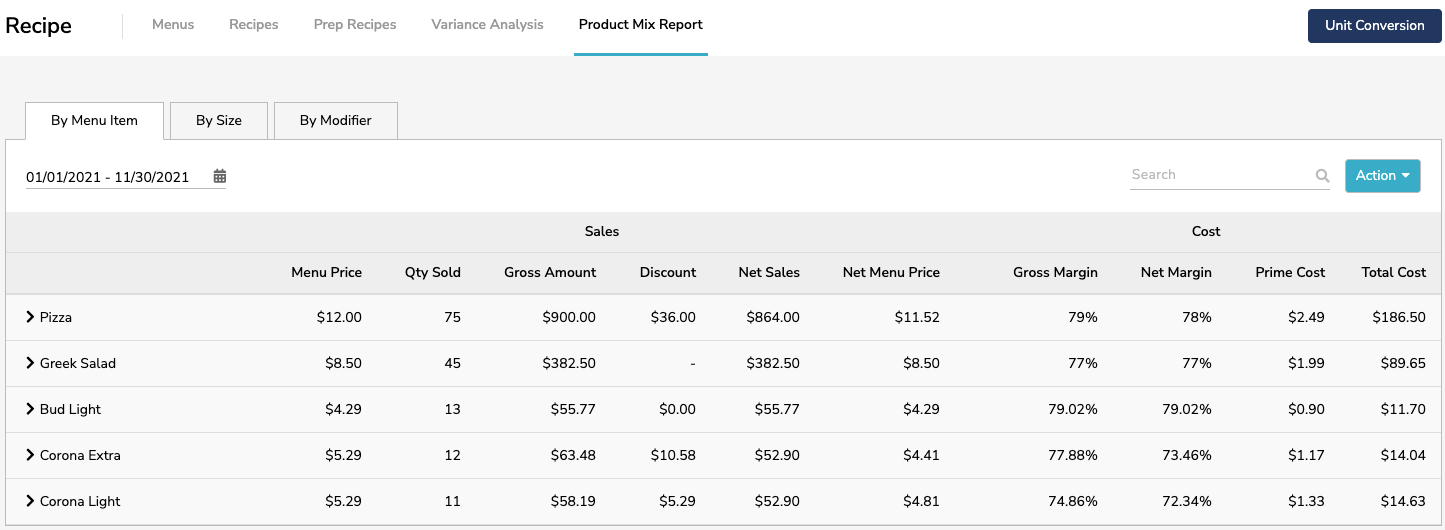Click the search magnifier icon
Screen dimensions: 1445x530
(1322, 176)
